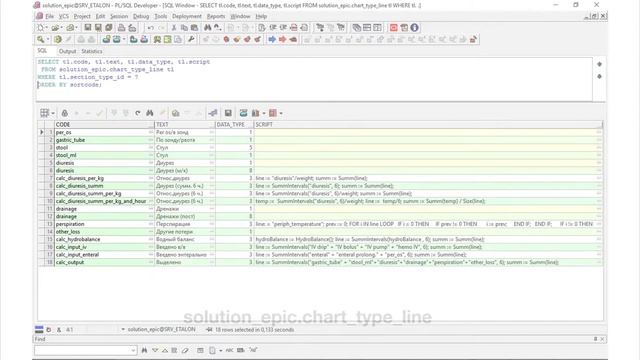The image size is (640, 360).
Task: Click the red Break execution icon
Action: click(x=393, y=28)
